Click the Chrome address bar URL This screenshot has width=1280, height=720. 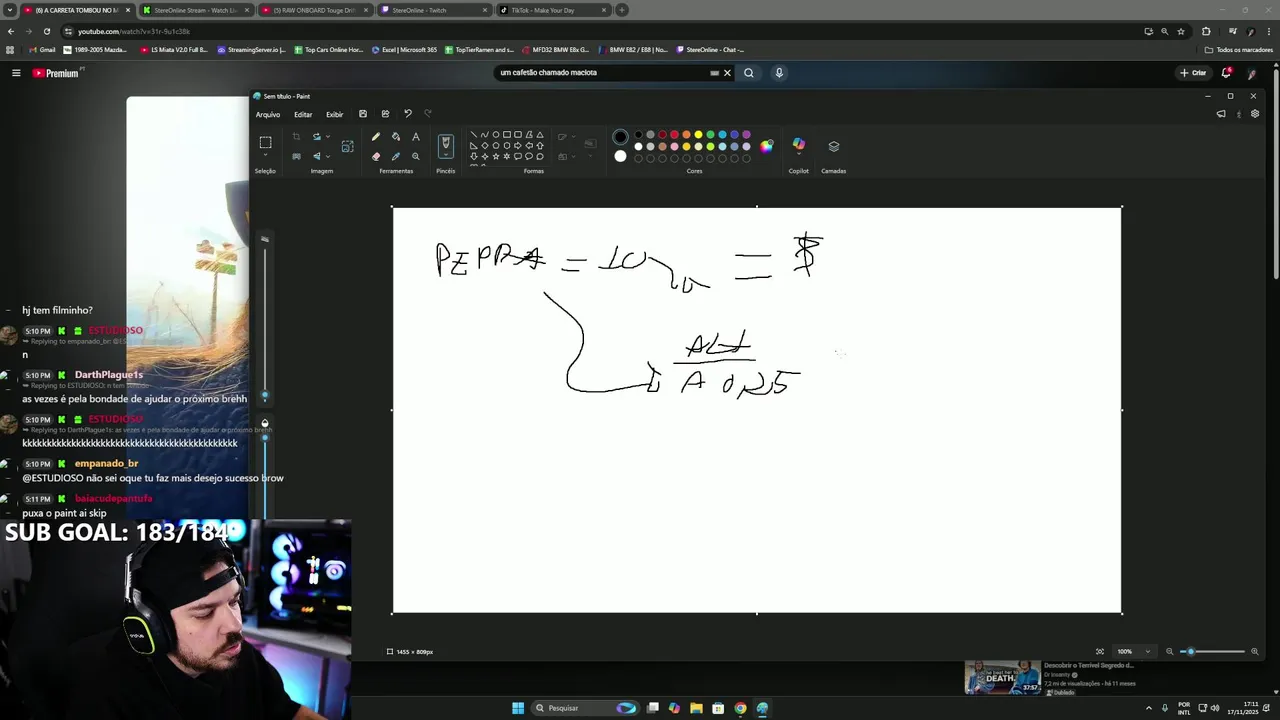point(134,31)
